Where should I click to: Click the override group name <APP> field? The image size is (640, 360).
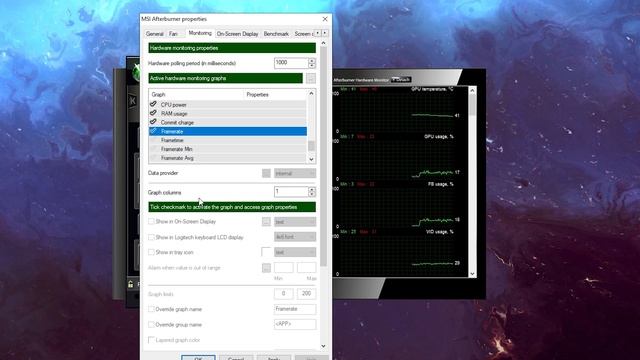click(x=295, y=324)
